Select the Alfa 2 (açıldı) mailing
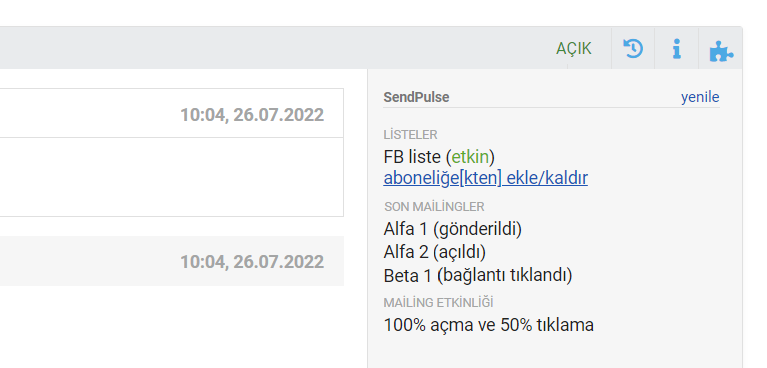The image size is (767, 368). (434, 252)
